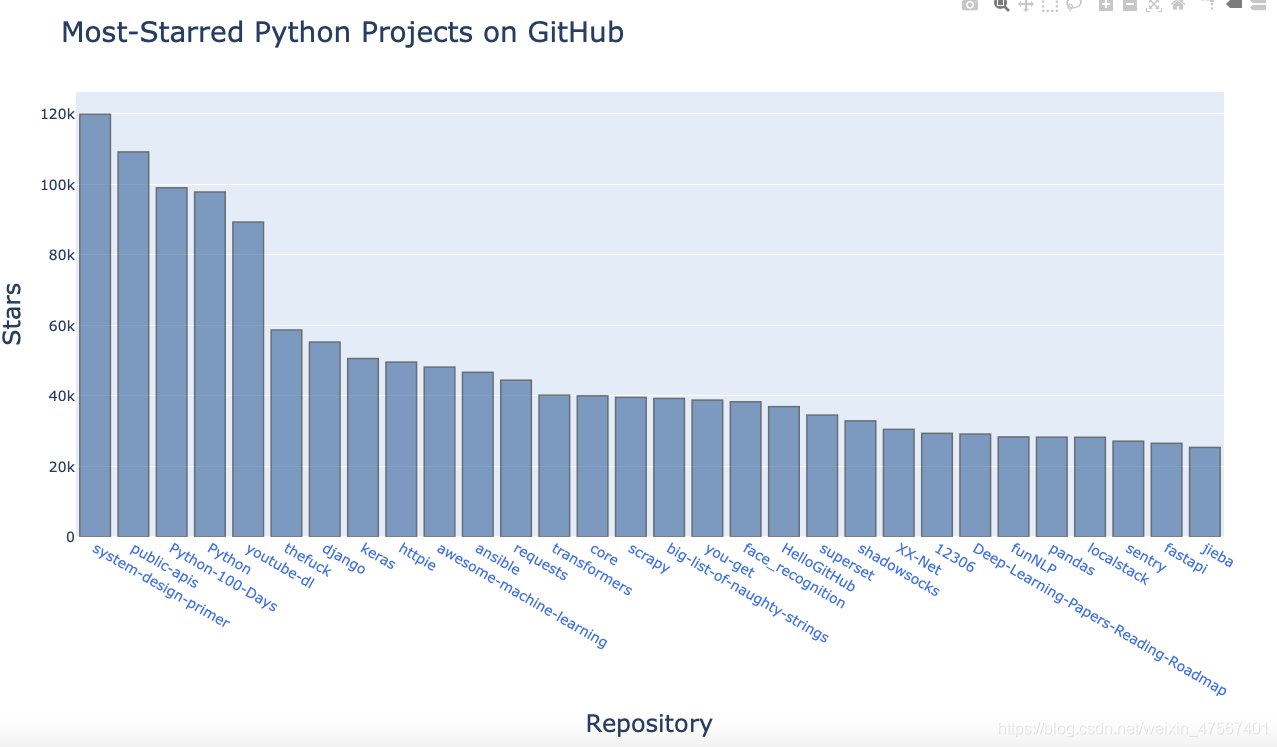Open the localstack repository link
The image size is (1277, 747).
click(1118, 565)
